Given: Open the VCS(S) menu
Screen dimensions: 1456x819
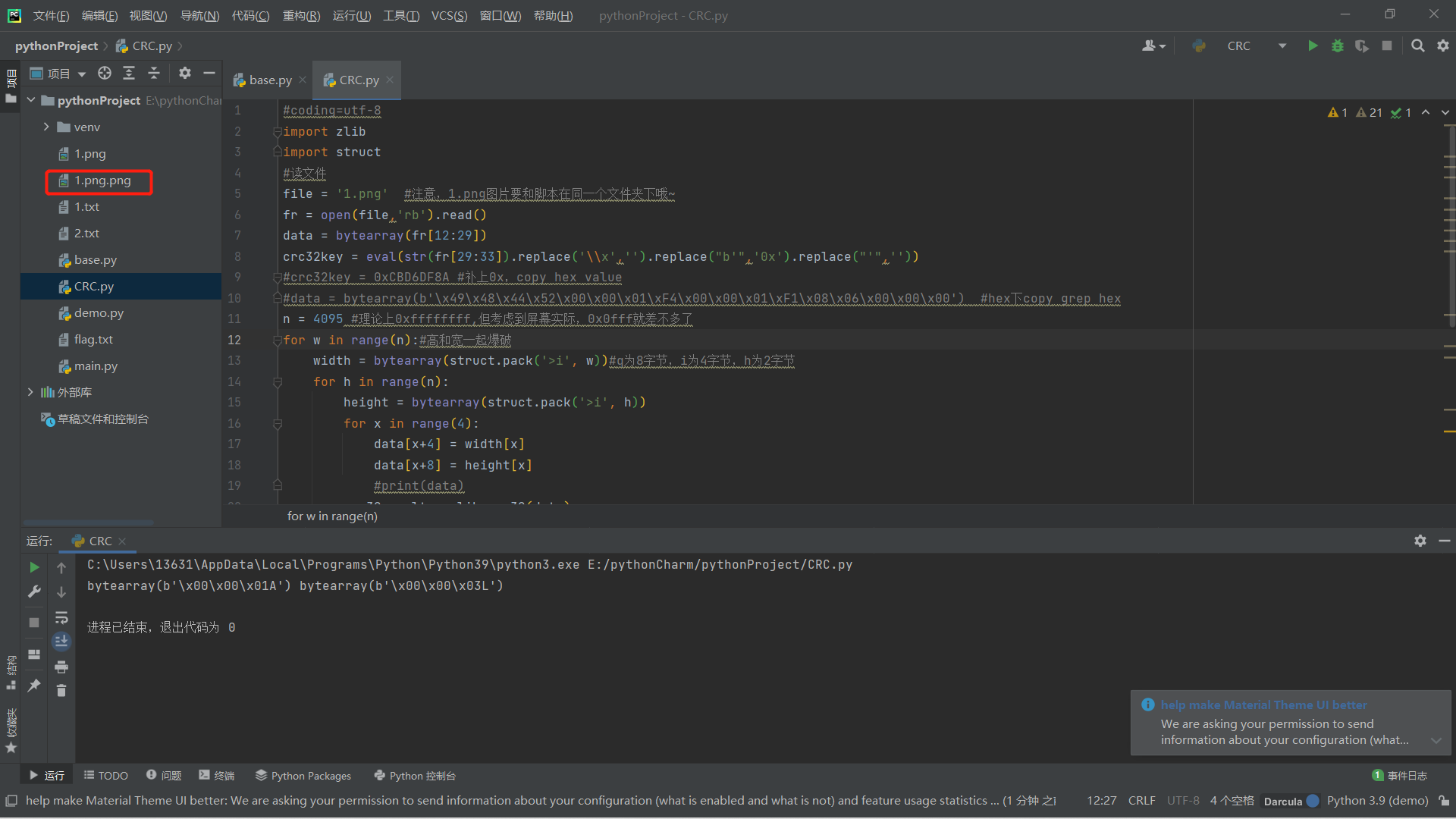Looking at the screenshot, I should point(449,15).
